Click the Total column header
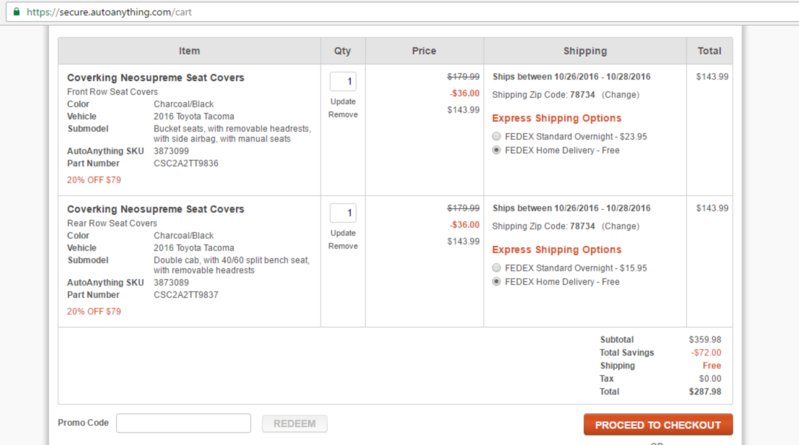 [709, 51]
